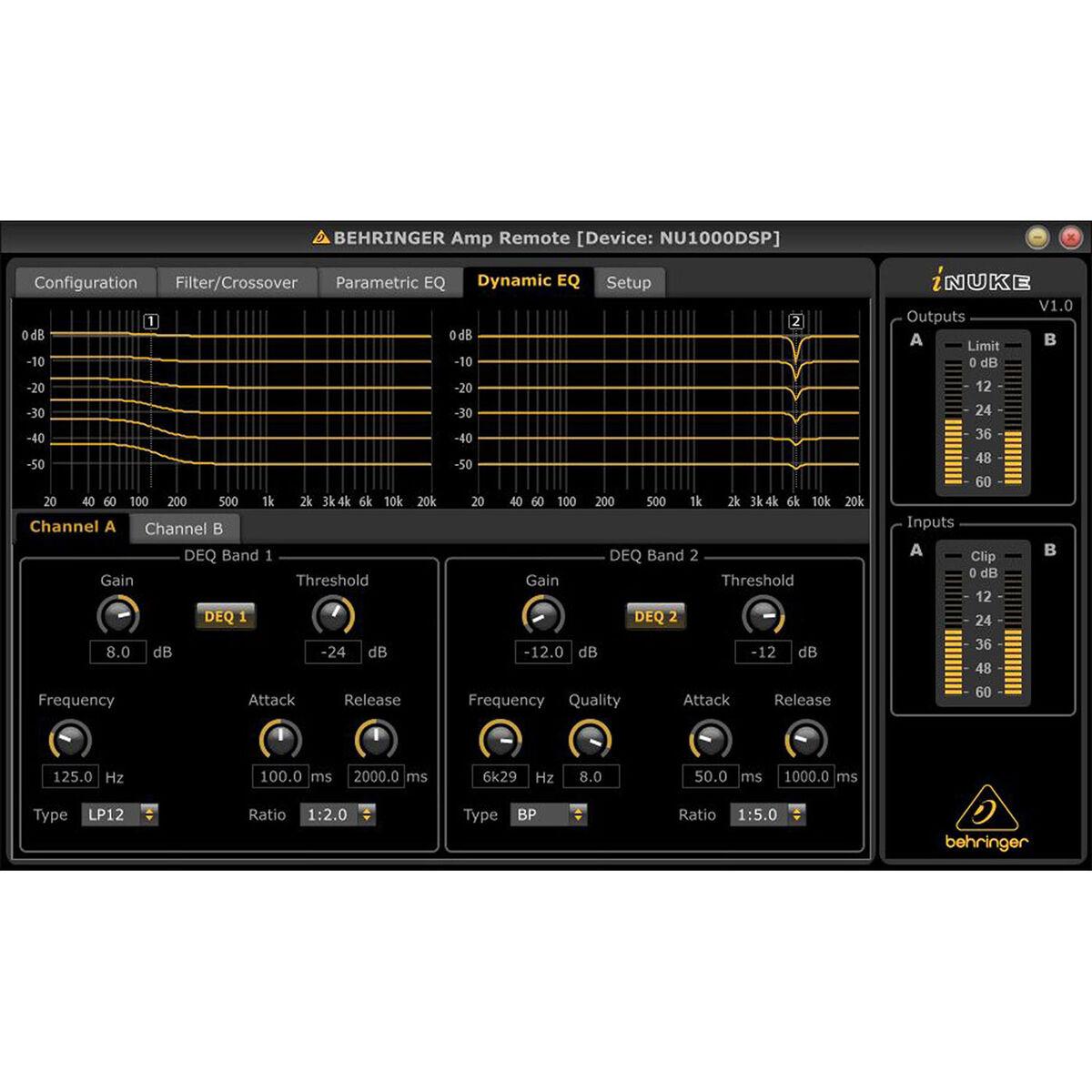Close the Amp Remote window

click(1071, 238)
